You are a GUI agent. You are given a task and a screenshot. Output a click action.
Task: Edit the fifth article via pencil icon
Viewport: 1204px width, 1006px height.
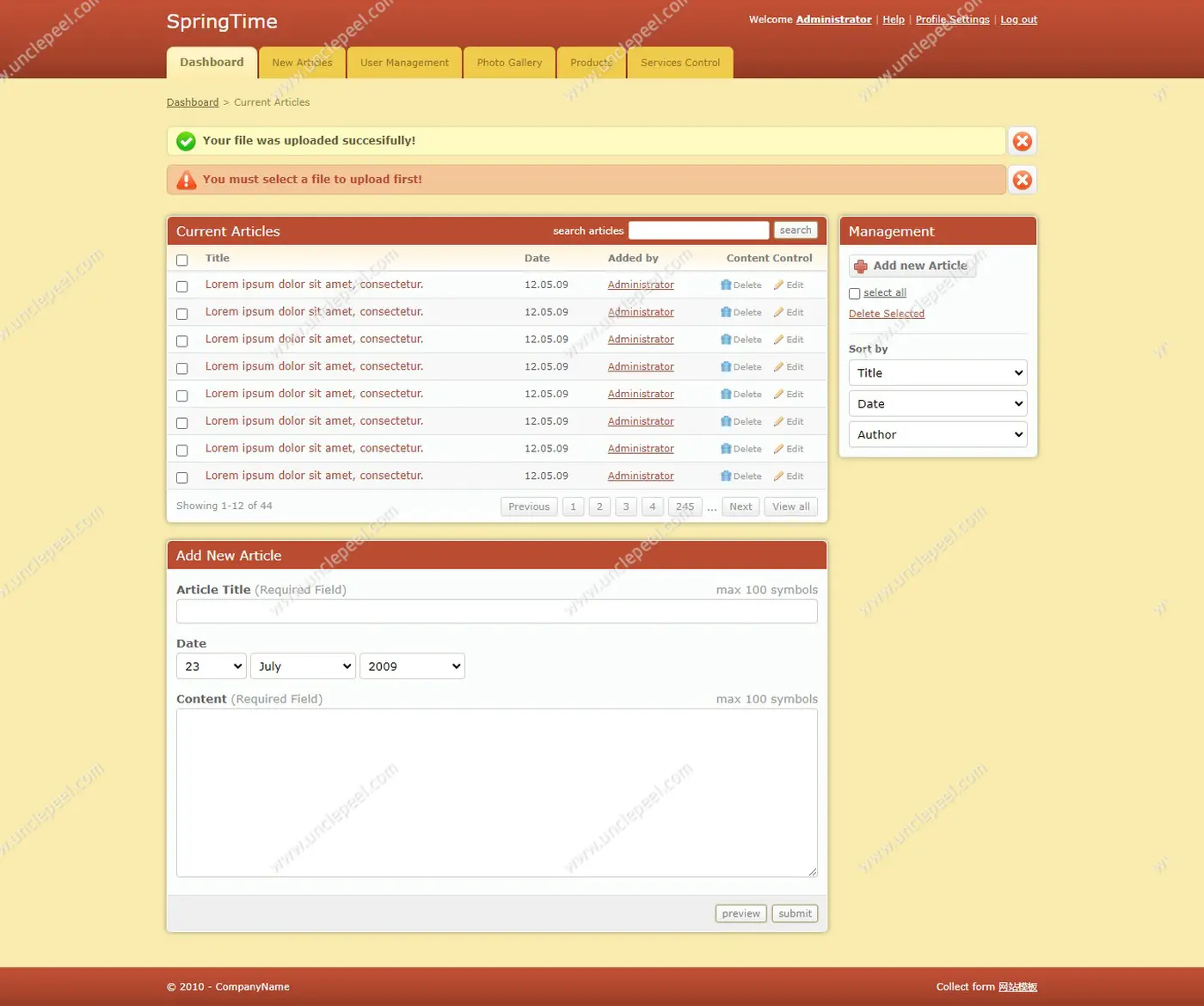coord(789,395)
